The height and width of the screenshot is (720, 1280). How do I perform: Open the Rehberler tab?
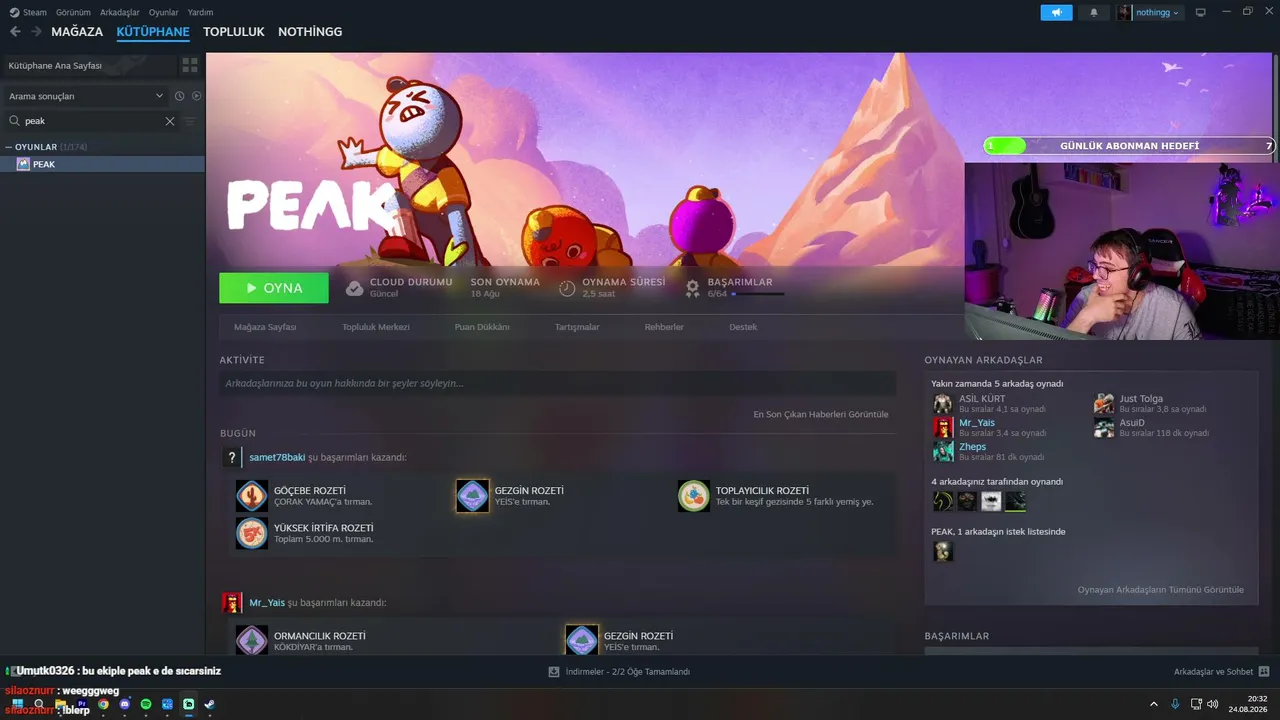(x=664, y=327)
